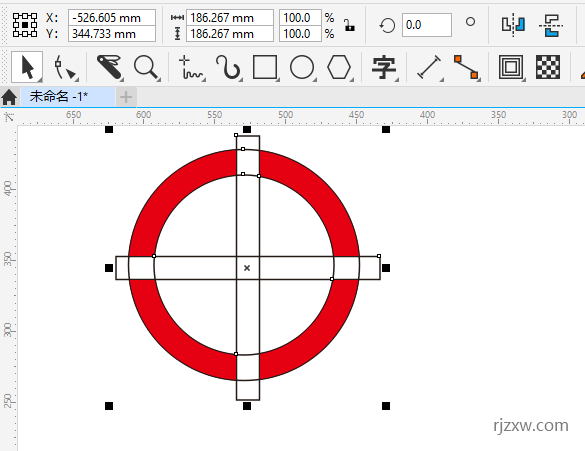The width and height of the screenshot is (585, 451).
Task: Select the Artistic Media tool
Action: tap(228, 67)
